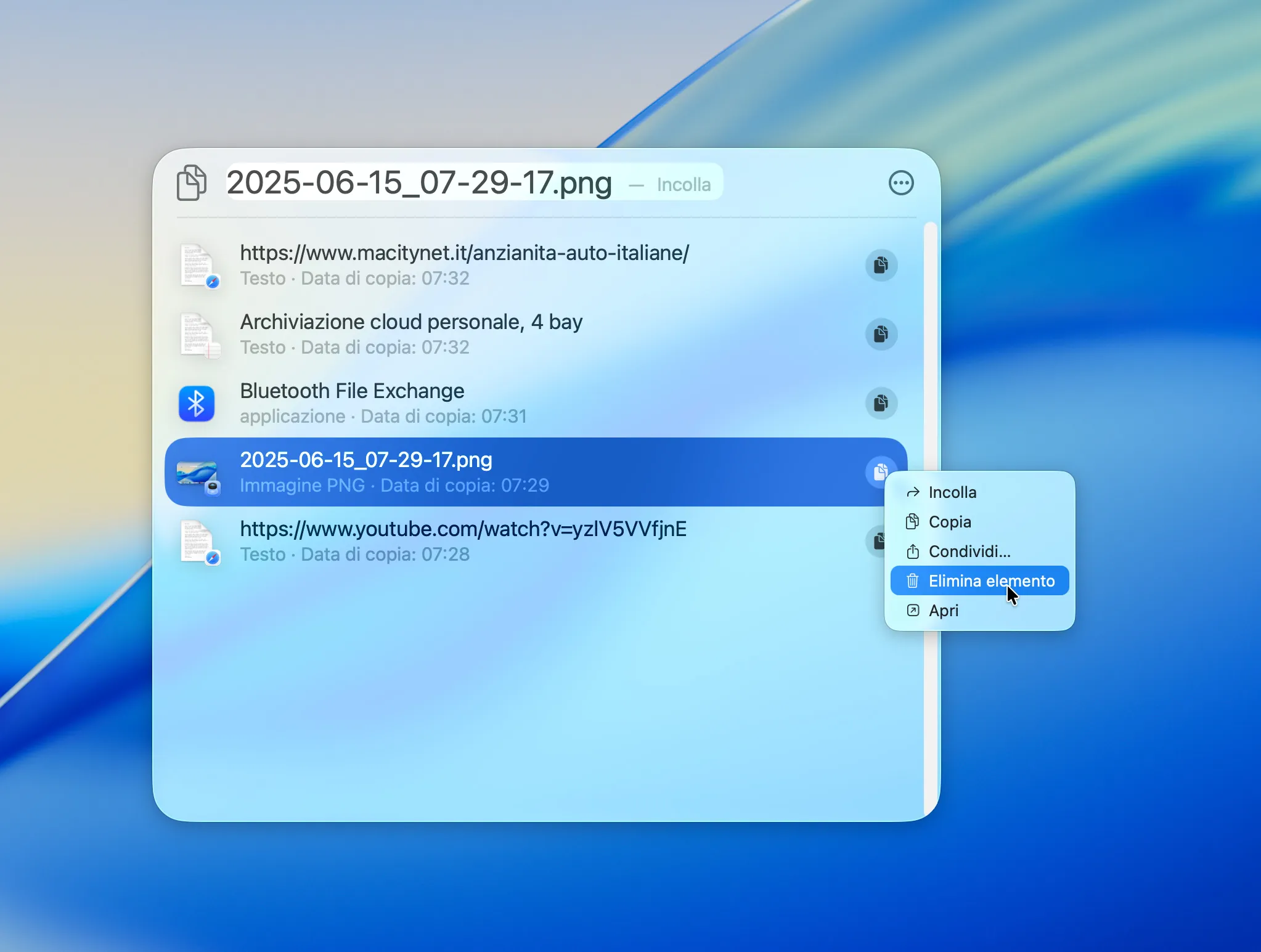
Task: Select Condividi… in the context menu
Action: coord(969,551)
